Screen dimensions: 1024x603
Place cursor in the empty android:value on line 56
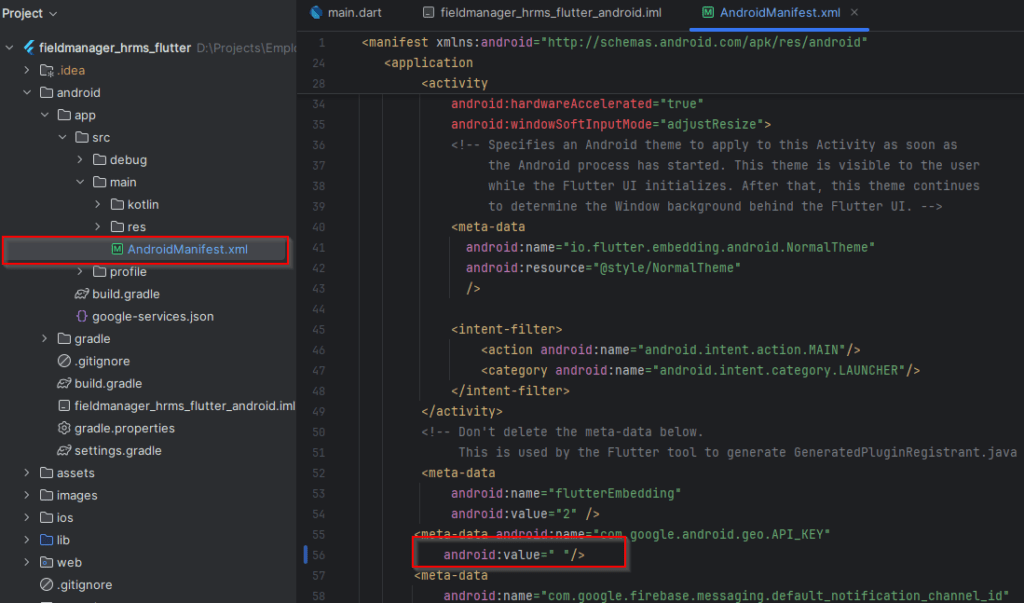558,555
